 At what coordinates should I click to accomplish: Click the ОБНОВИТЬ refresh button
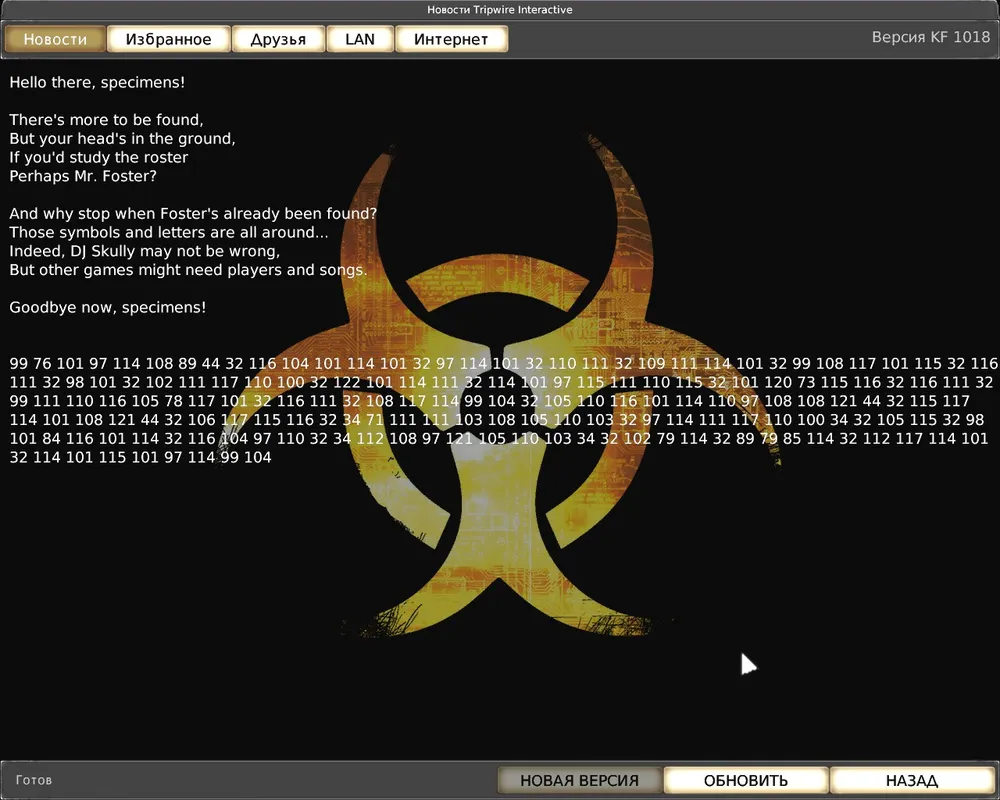746,780
